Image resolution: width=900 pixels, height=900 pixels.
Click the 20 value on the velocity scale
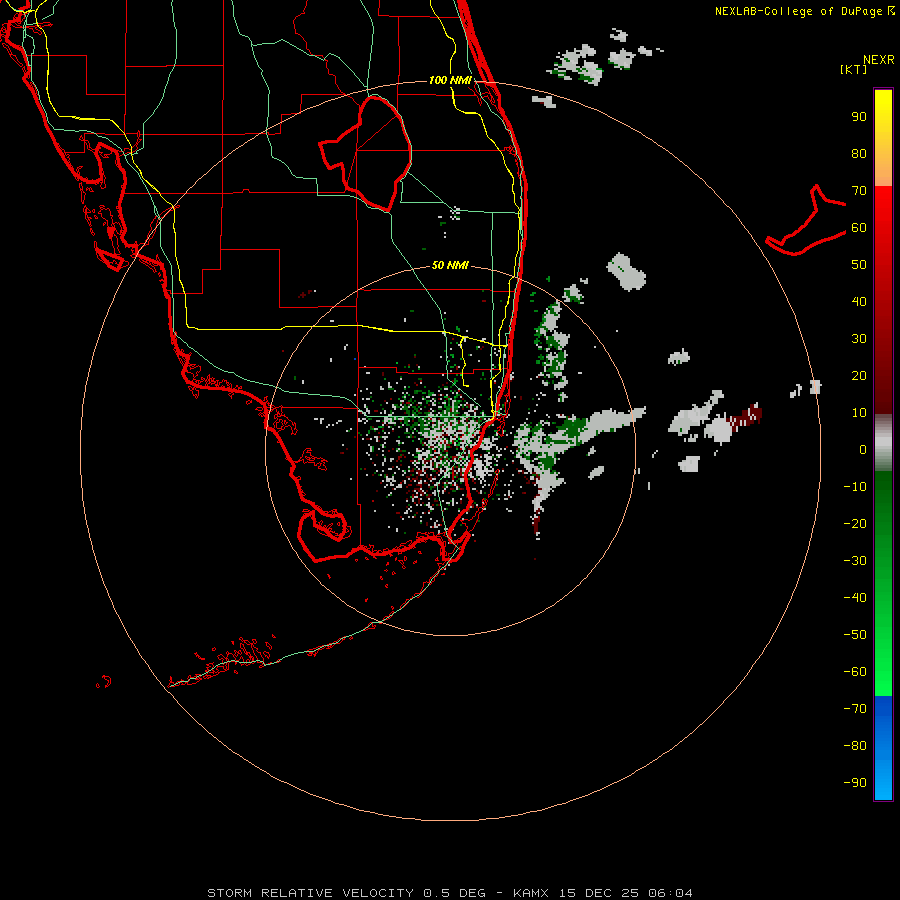[859, 376]
